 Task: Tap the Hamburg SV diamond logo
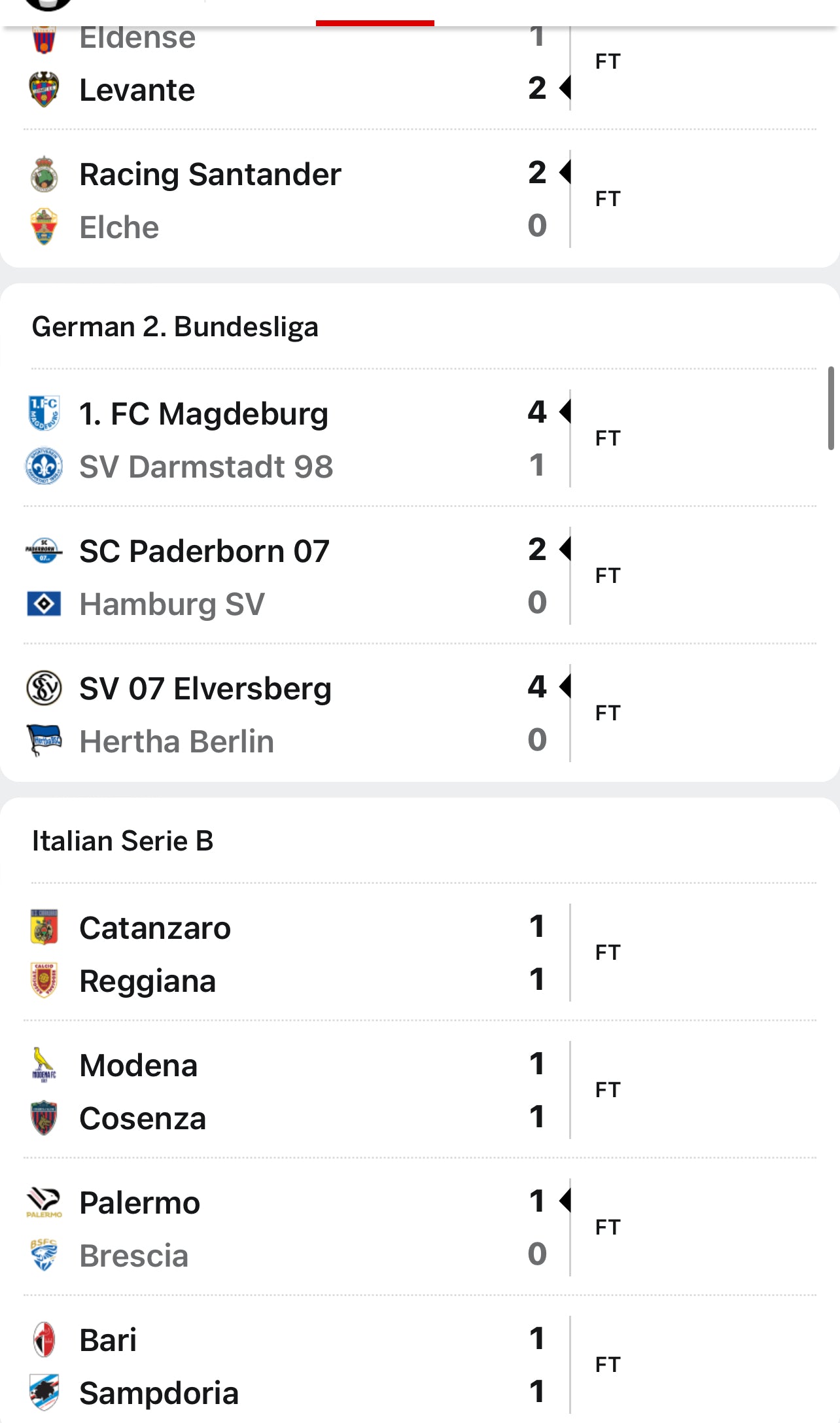(44, 604)
